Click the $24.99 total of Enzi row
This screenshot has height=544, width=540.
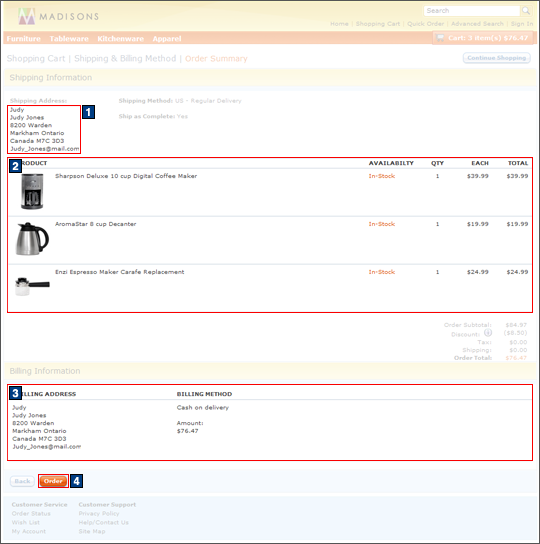point(517,272)
